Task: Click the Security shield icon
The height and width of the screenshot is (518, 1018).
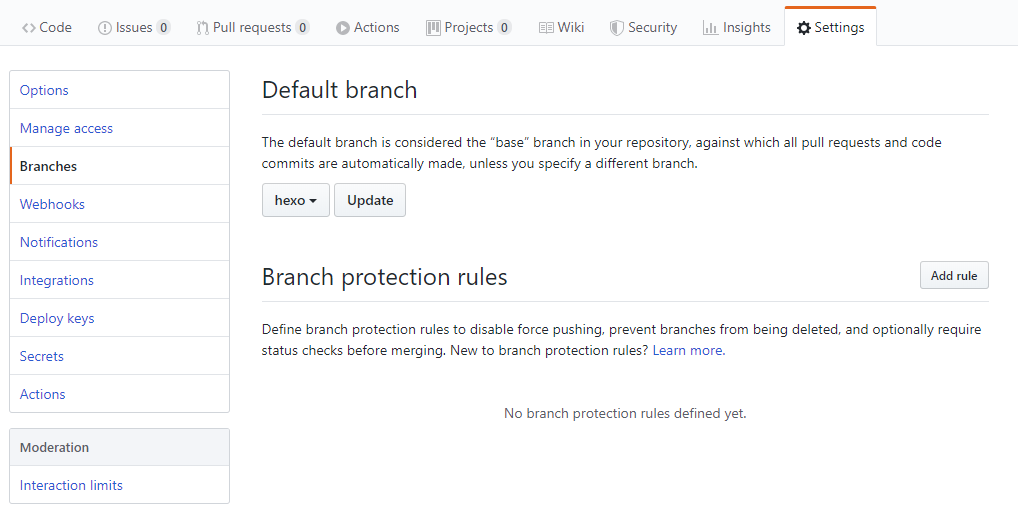Action: click(617, 28)
